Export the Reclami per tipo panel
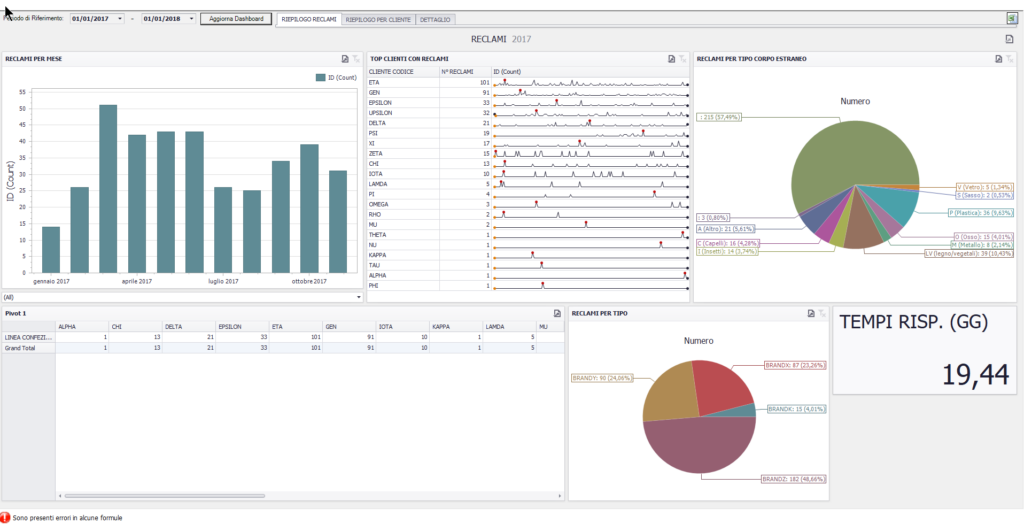 coord(810,314)
